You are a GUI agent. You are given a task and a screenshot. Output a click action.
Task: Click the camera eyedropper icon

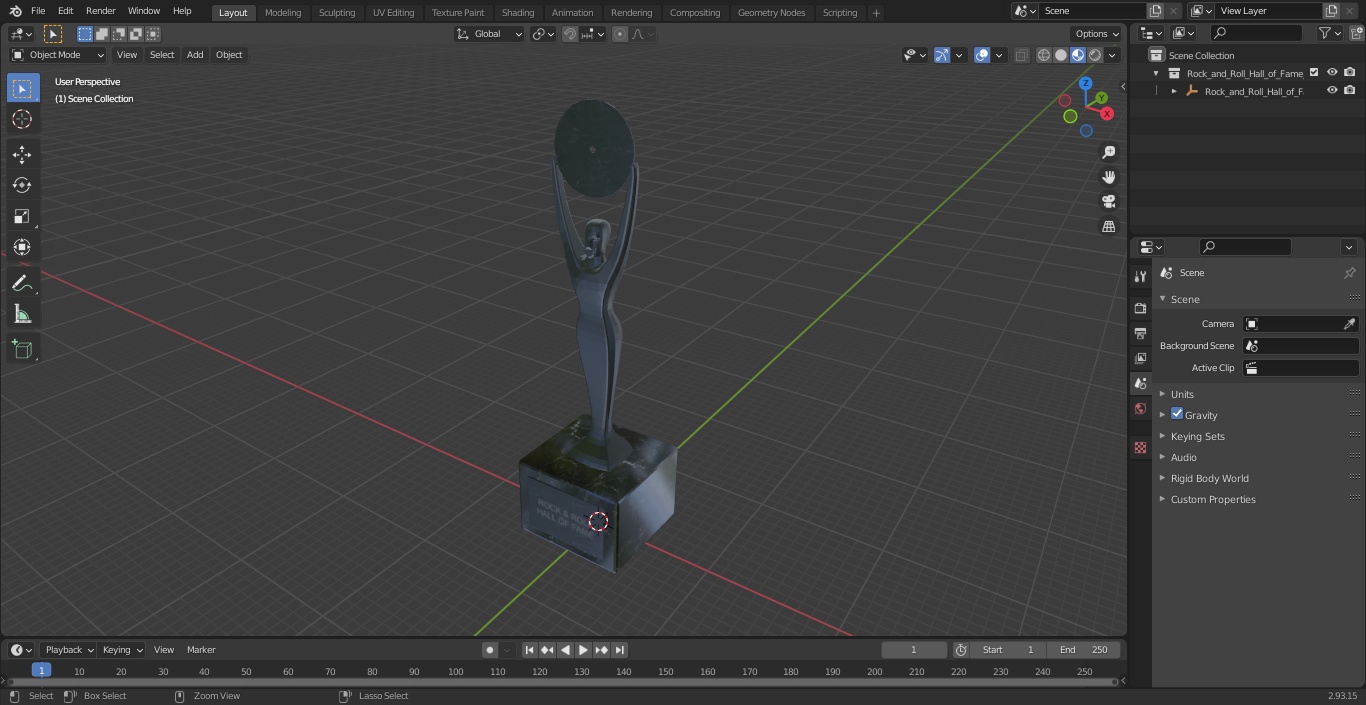point(1349,324)
